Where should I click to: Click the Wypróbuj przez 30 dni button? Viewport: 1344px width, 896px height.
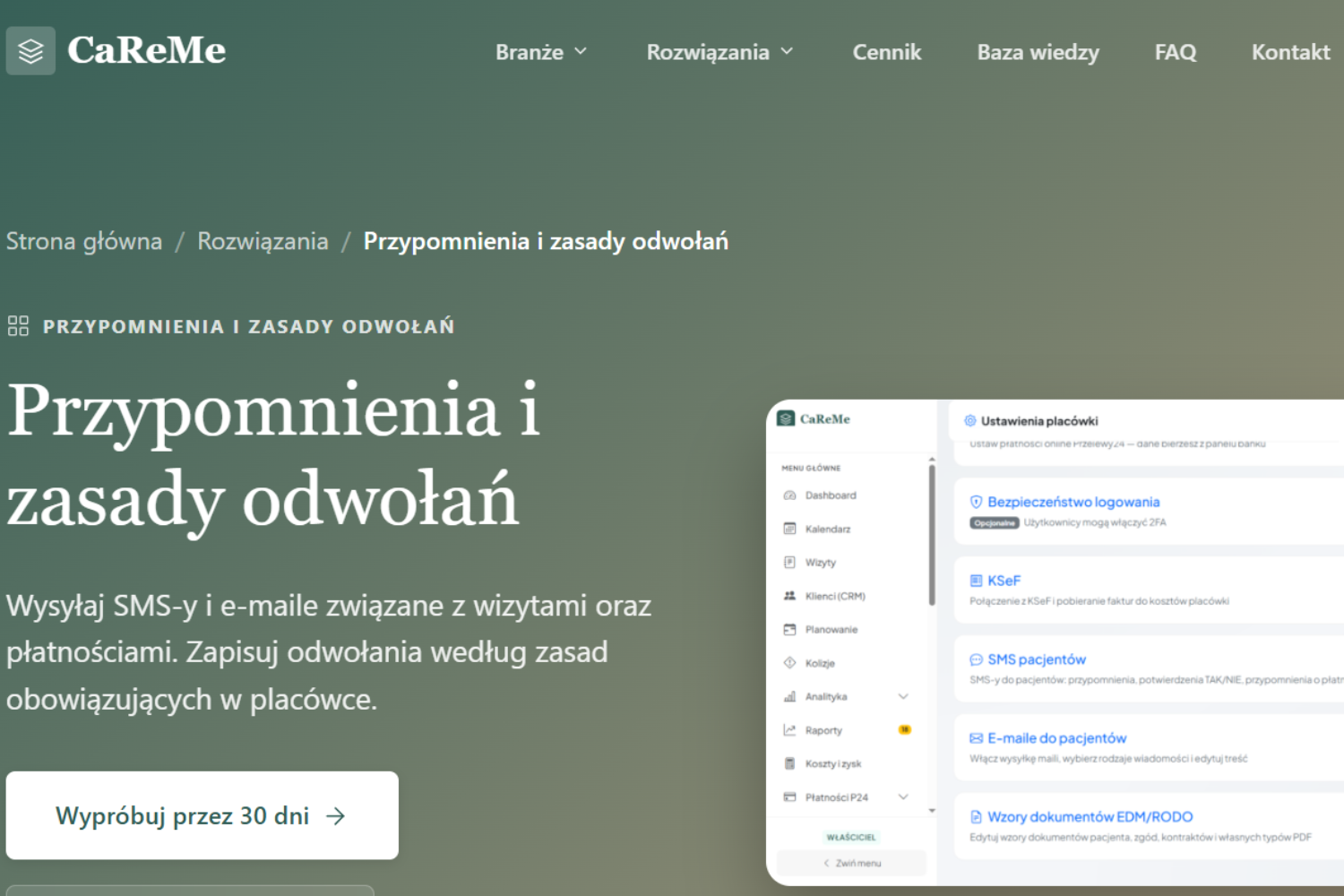coord(202,815)
